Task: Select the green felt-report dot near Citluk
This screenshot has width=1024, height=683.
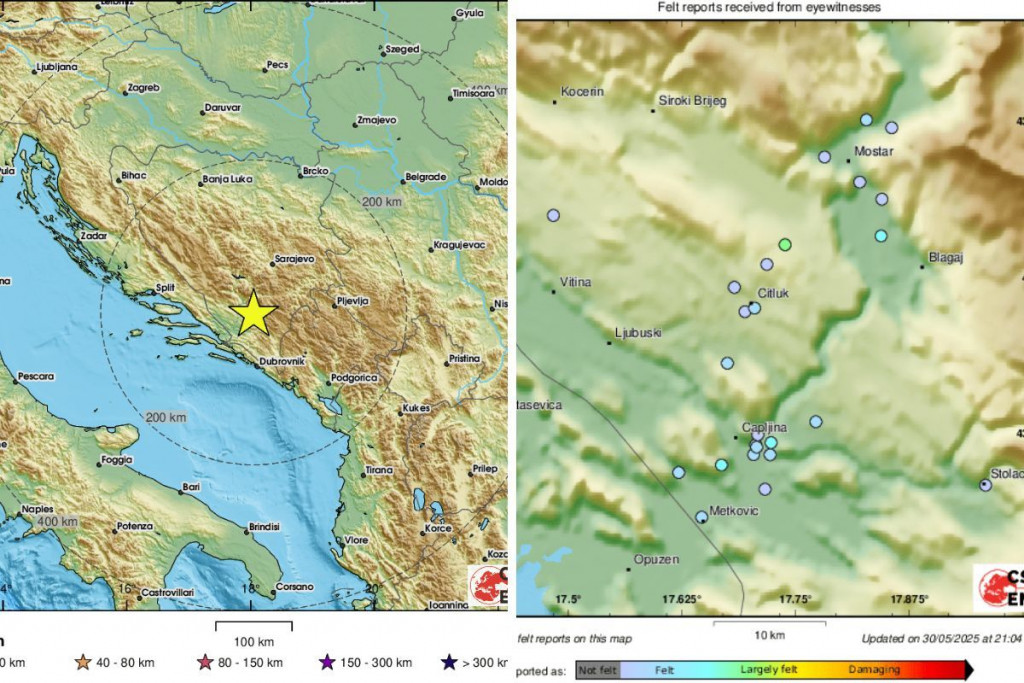Action: pyautogui.click(x=786, y=243)
